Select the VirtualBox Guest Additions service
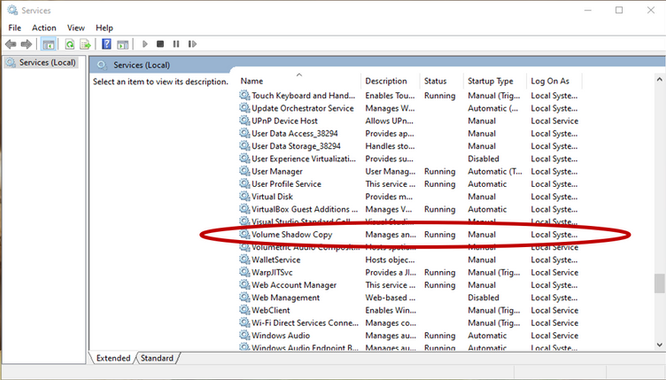 (304, 209)
